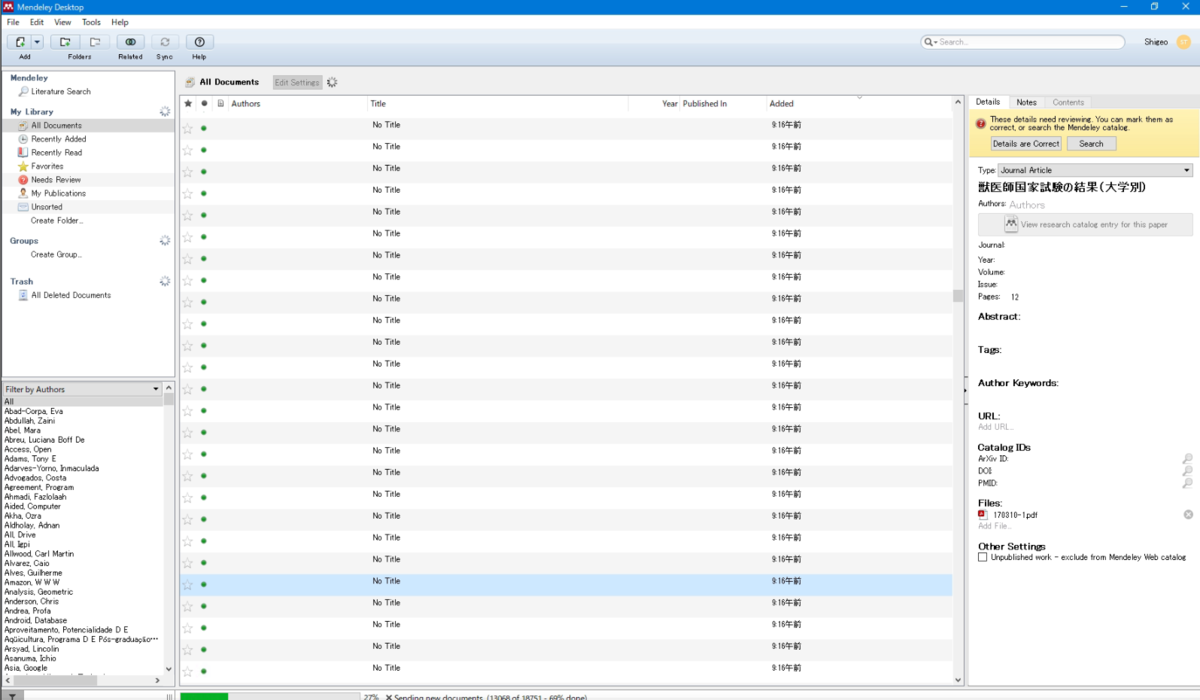Click the Add document toolbar icon

(x=20, y=42)
